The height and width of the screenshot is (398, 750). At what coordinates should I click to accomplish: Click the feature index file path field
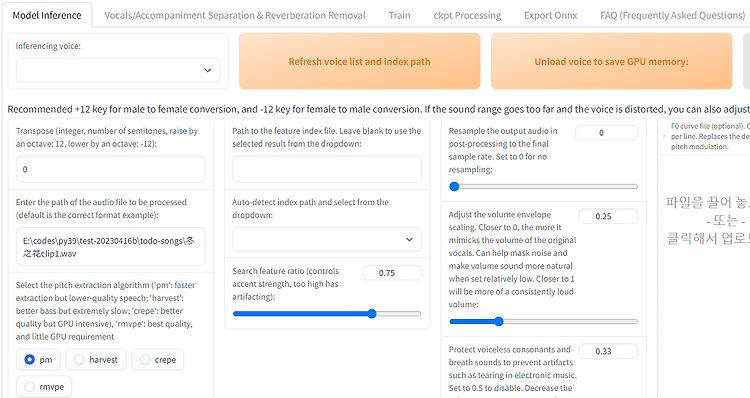point(327,169)
